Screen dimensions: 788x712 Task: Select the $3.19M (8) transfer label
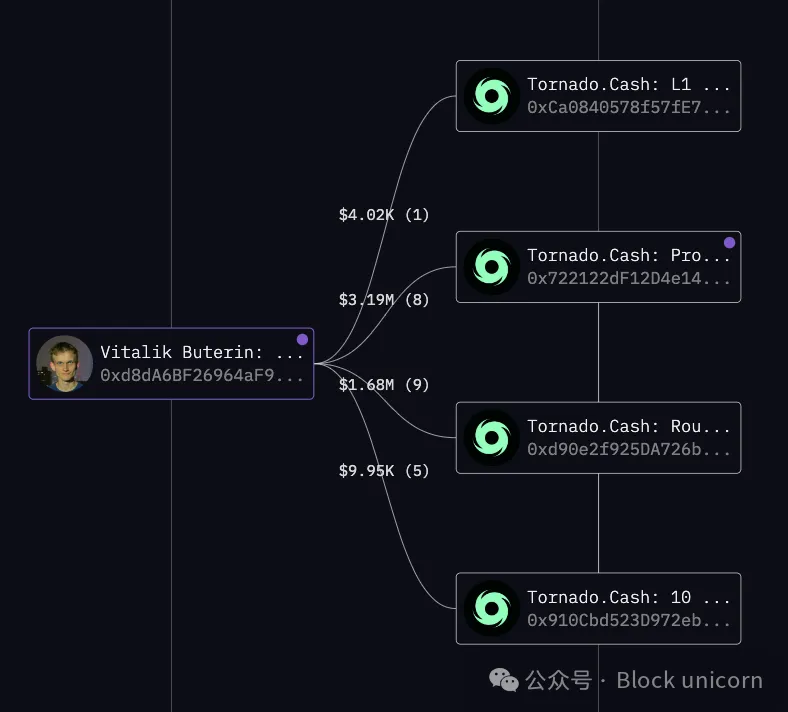click(384, 300)
